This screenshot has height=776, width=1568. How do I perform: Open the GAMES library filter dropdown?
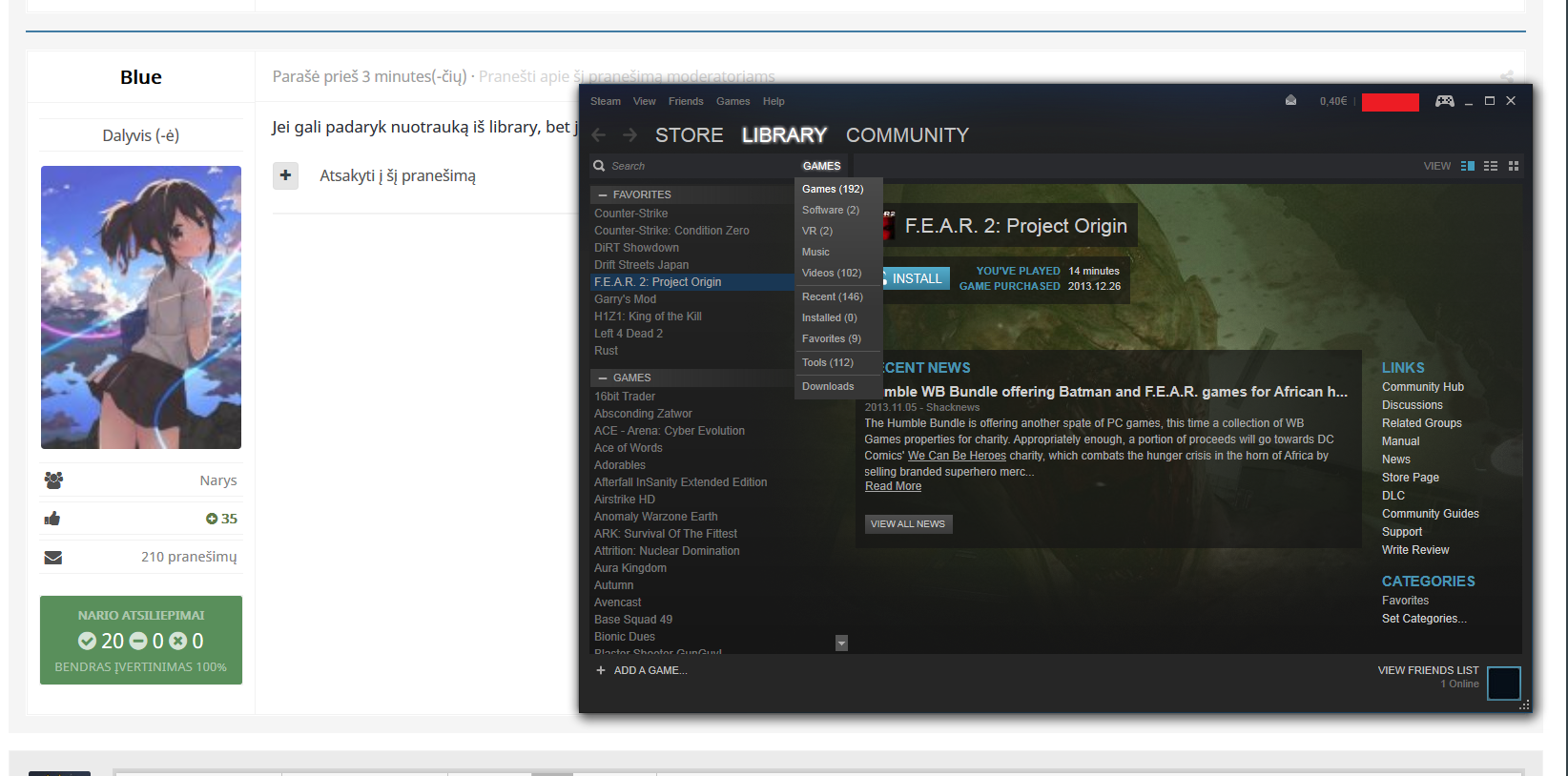click(821, 166)
